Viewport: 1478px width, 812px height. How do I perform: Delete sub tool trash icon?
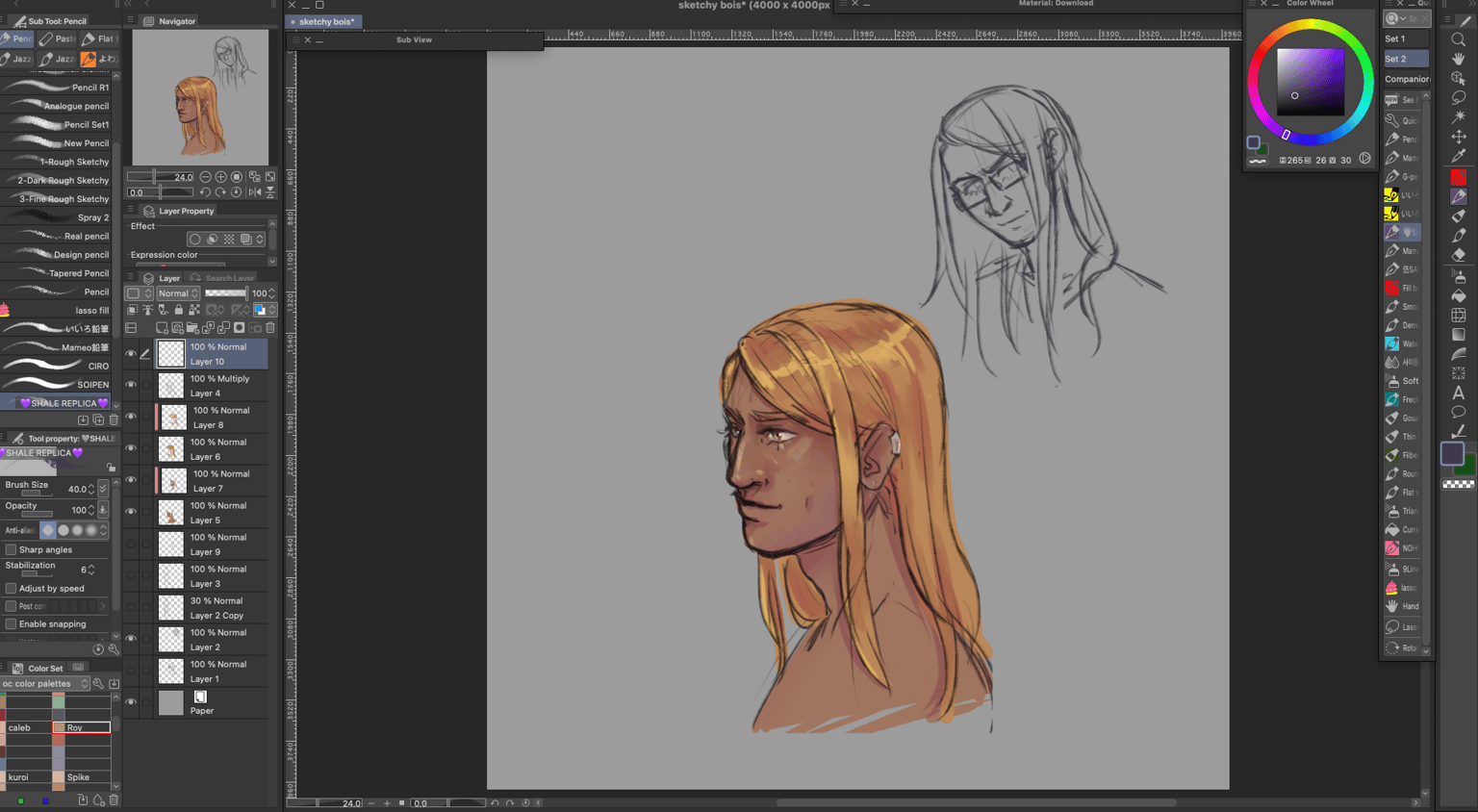pos(114,420)
